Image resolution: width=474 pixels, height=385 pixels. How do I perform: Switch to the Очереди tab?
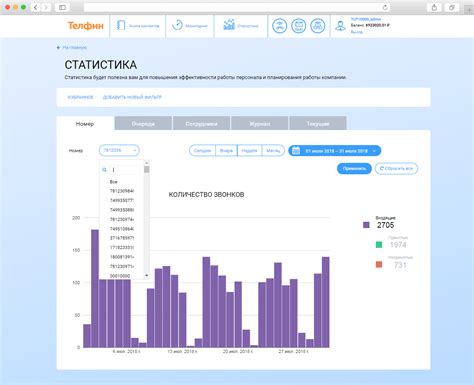point(143,124)
